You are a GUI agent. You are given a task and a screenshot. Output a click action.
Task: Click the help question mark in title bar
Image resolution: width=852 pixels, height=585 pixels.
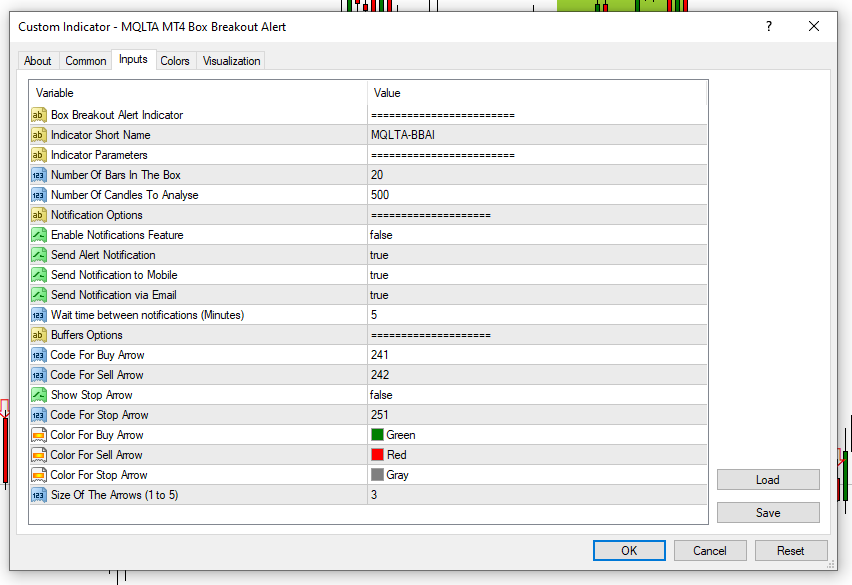[769, 26]
